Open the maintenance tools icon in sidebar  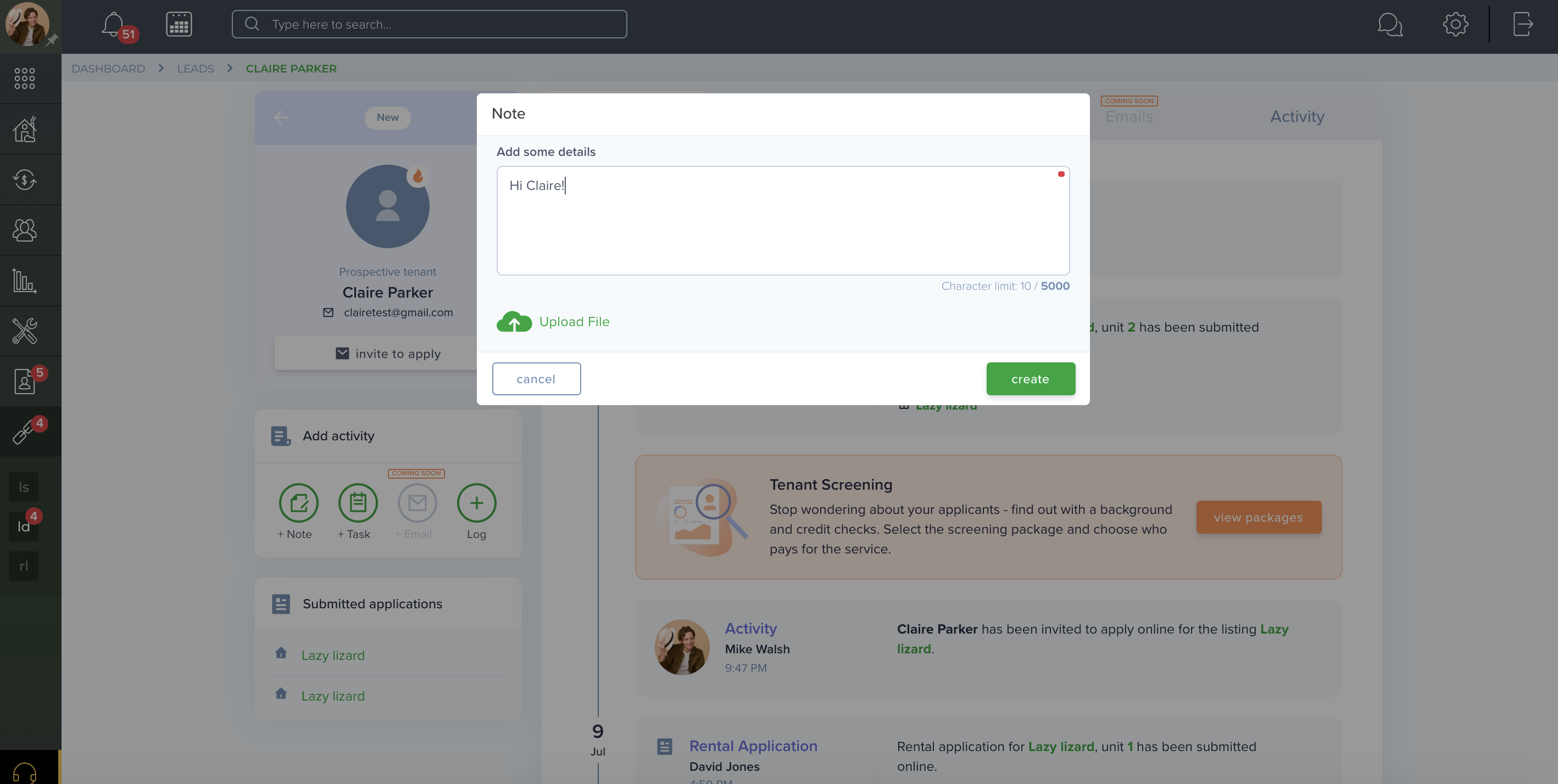click(x=25, y=331)
